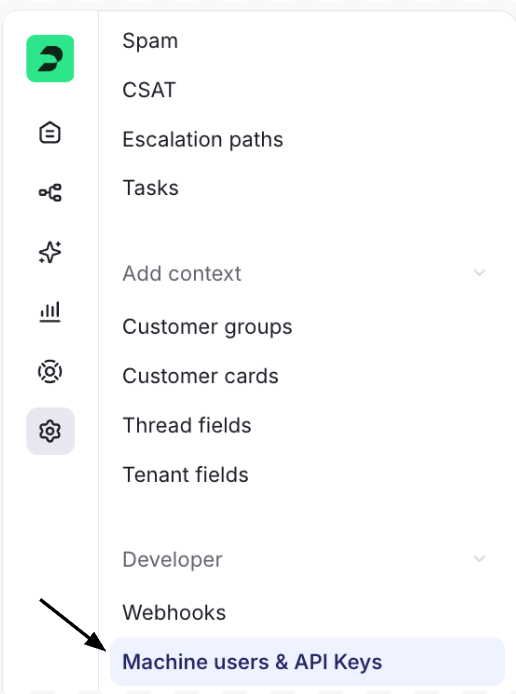
Task: Collapse the Developer section chevron
Action: pyautogui.click(x=480, y=559)
